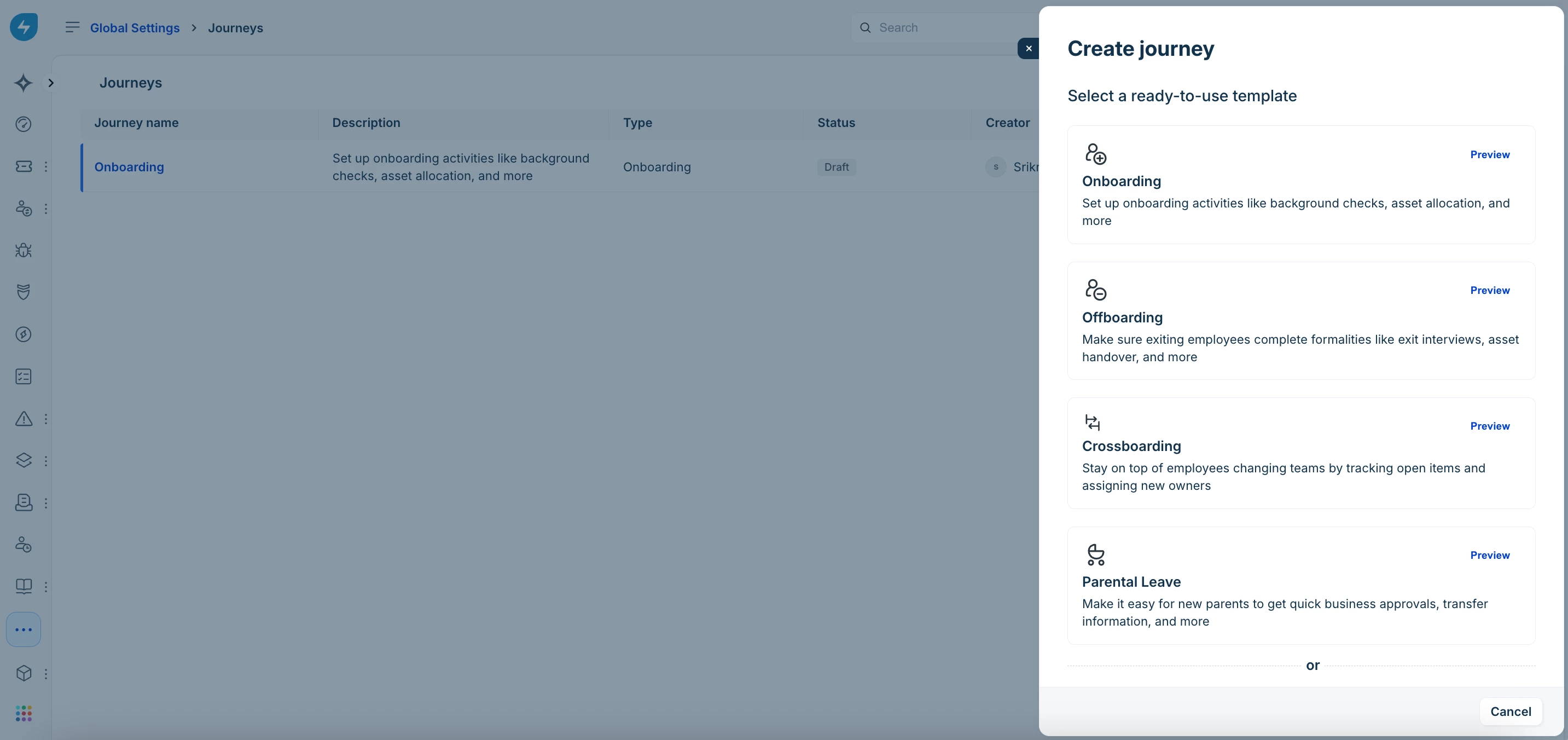This screenshot has width=1568, height=740.
Task: Open the alert triangle icon in sidebar
Action: (23, 418)
